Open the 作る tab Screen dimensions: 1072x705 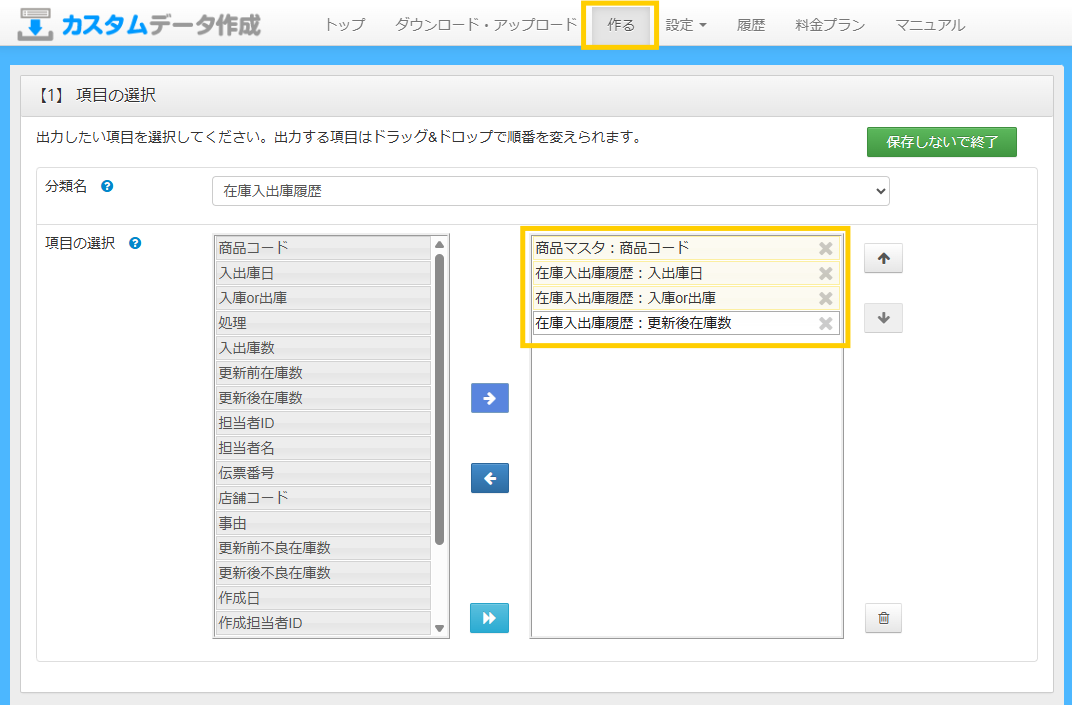pyautogui.click(x=621, y=25)
